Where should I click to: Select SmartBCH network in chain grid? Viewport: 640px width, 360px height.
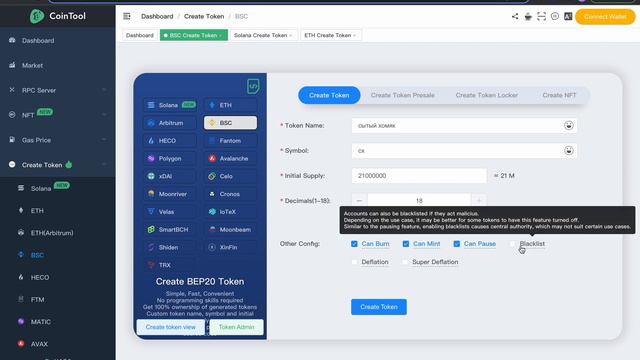[x=169, y=229]
